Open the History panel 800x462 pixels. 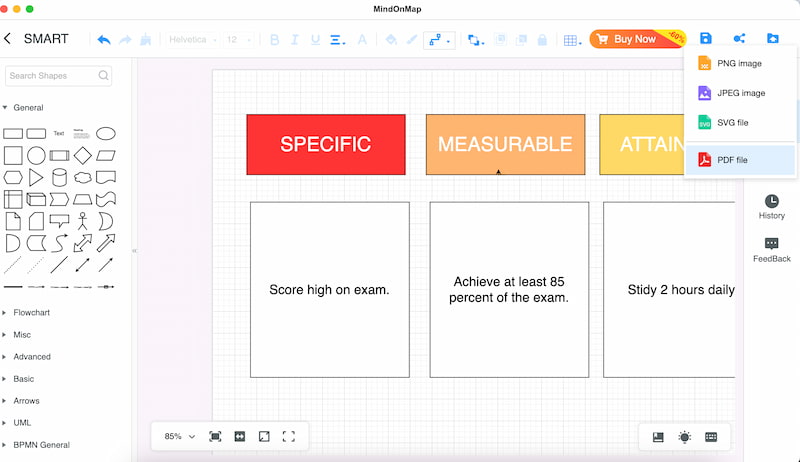(771, 207)
